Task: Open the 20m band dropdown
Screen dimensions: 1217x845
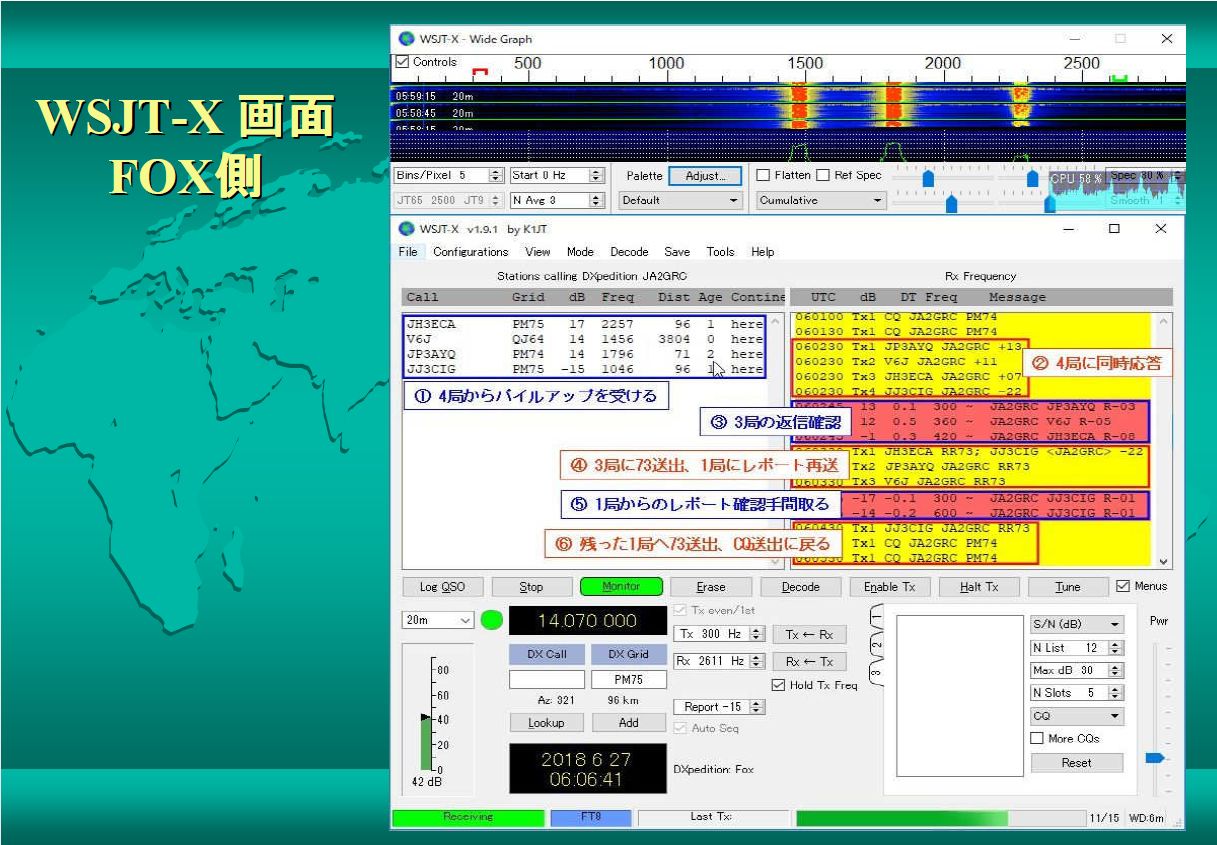Action: click(x=438, y=620)
